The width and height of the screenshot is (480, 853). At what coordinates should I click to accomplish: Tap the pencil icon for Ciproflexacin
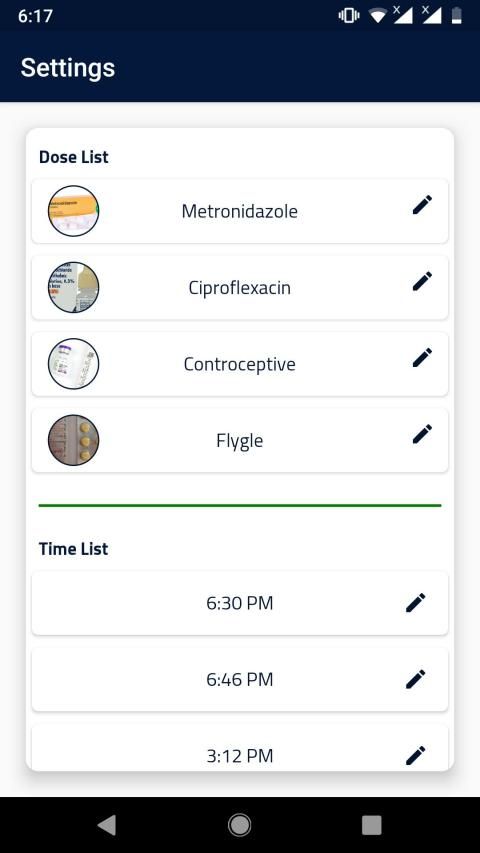pyautogui.click(x=422, y=281)
